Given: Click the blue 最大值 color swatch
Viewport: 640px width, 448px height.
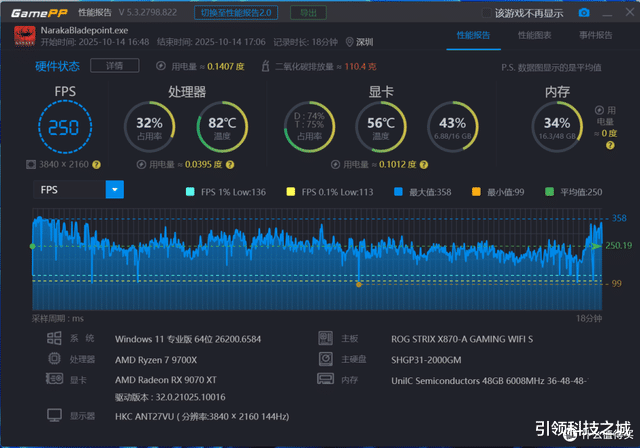Looking at the screenshot, I should [x=398, y=192].
